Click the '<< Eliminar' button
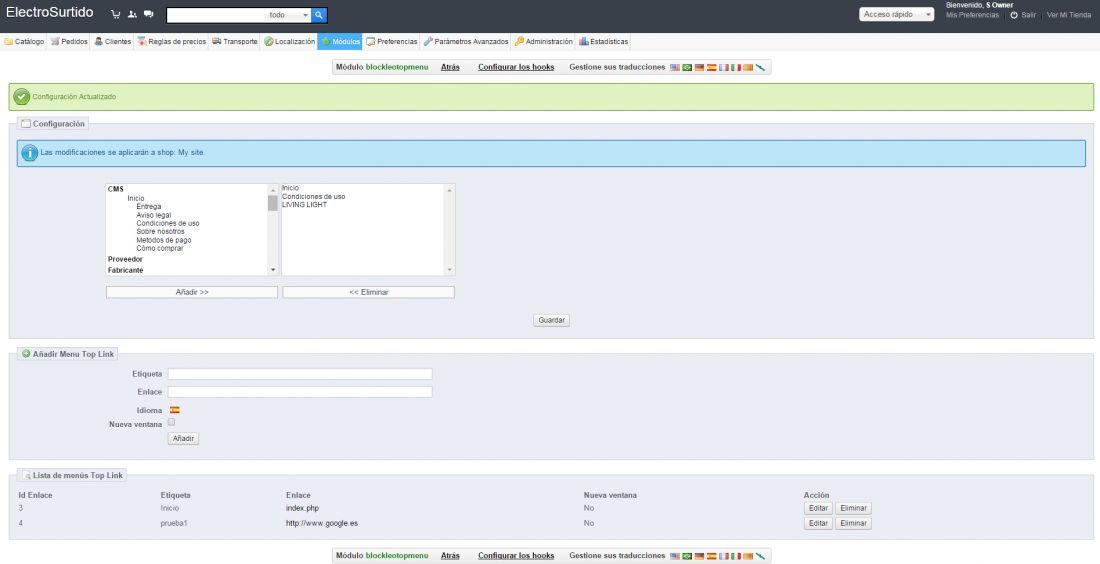Viewport: 1100px width, 564px height. tap(368, 292)
